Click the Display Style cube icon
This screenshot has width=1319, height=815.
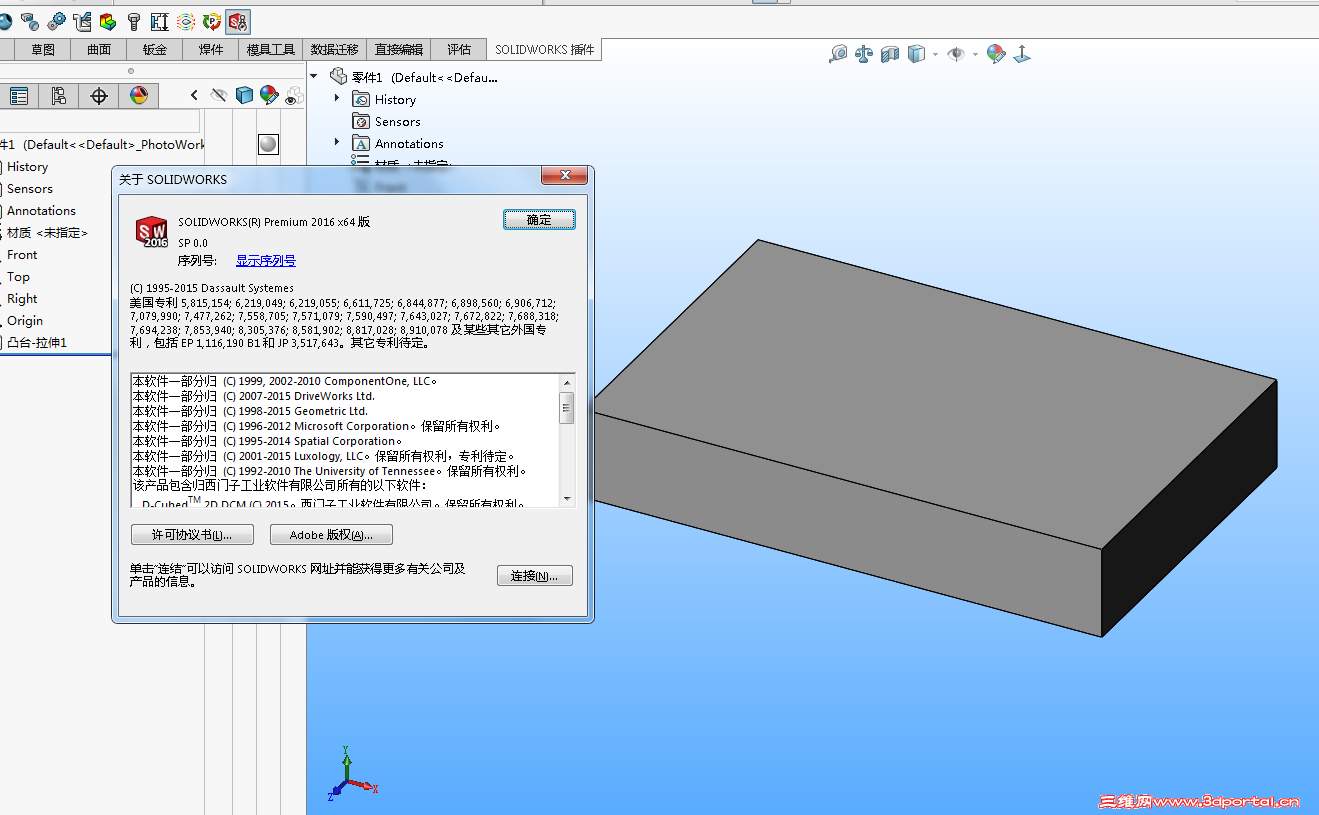click(x=916, y=54)
